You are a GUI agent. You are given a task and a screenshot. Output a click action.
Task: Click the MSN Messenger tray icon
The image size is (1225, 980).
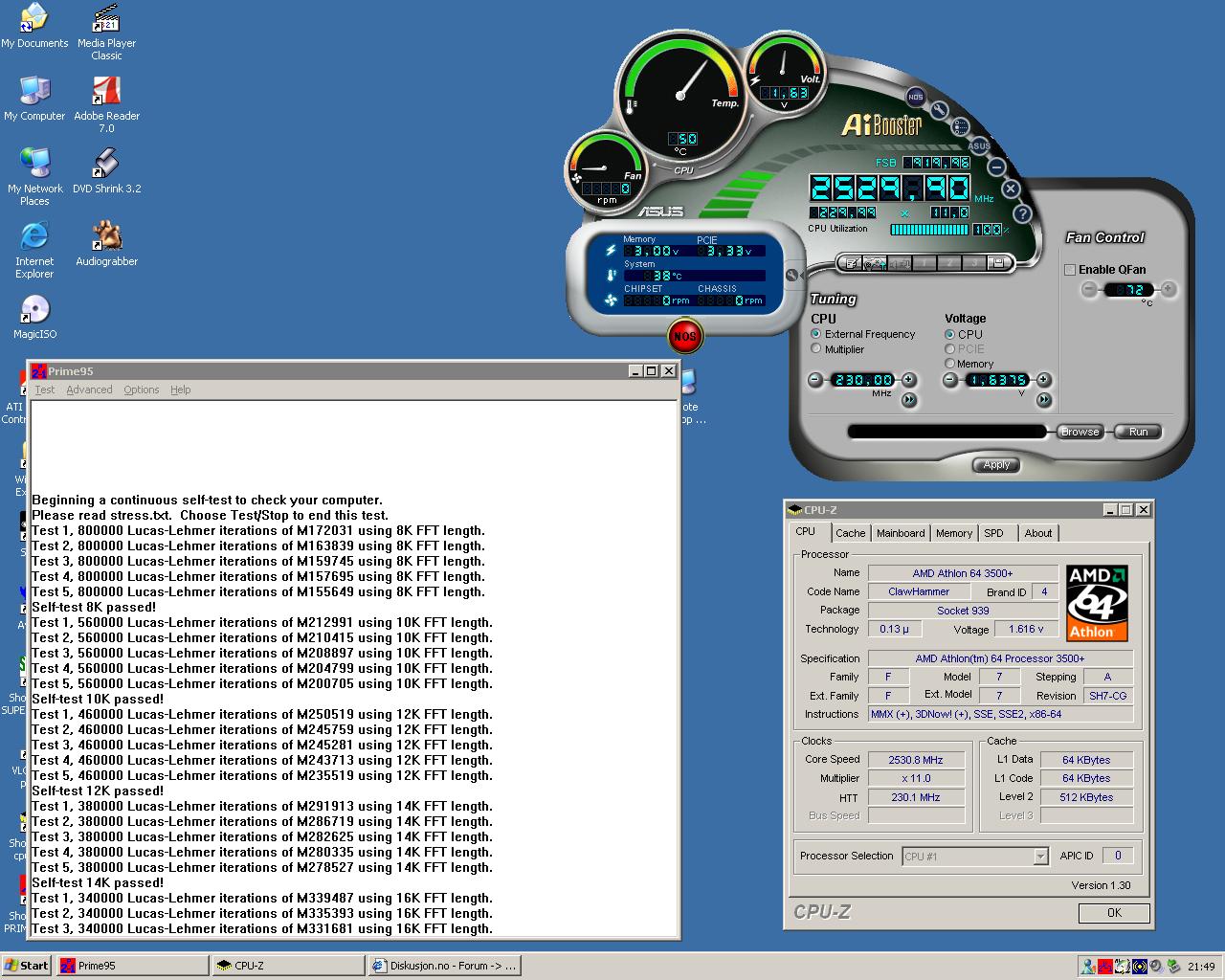[x=1088, y=967]
